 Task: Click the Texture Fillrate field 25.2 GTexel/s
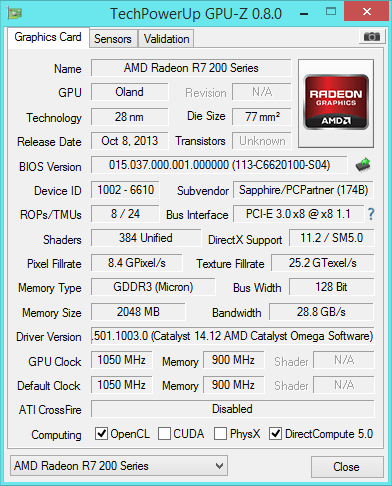(323, 263)
